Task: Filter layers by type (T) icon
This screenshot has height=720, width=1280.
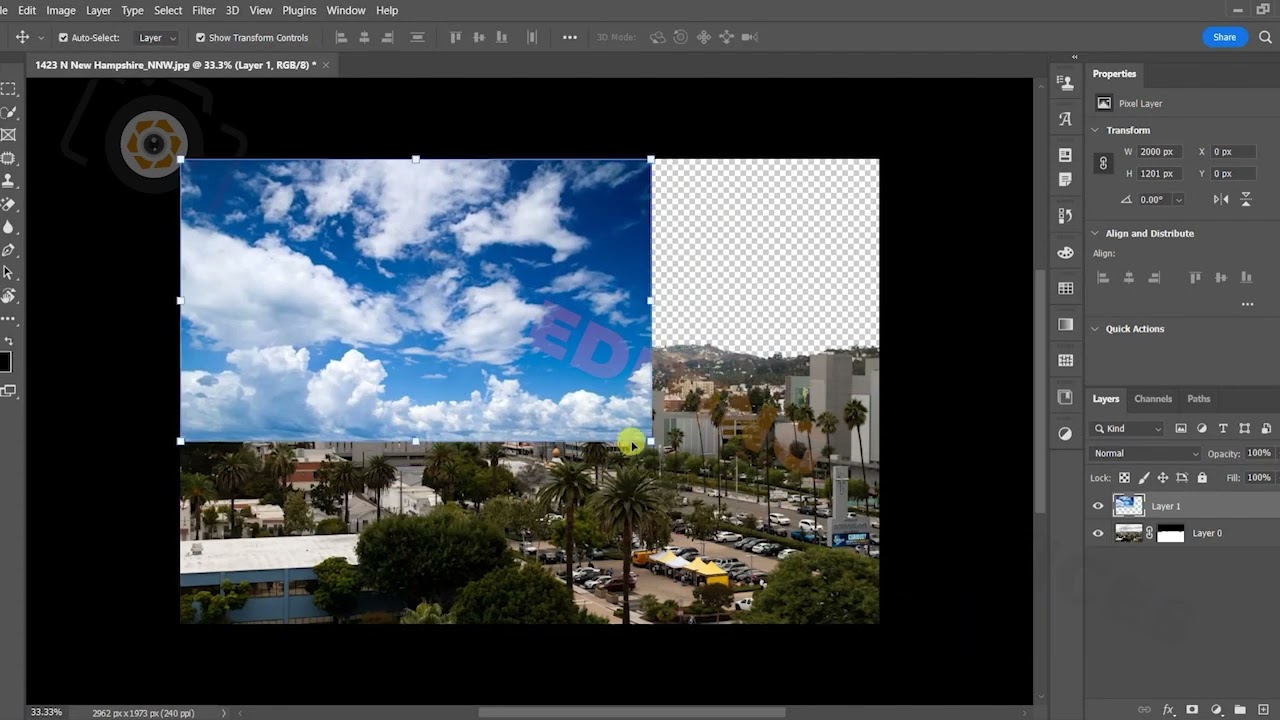Action: pos(1223,428)
